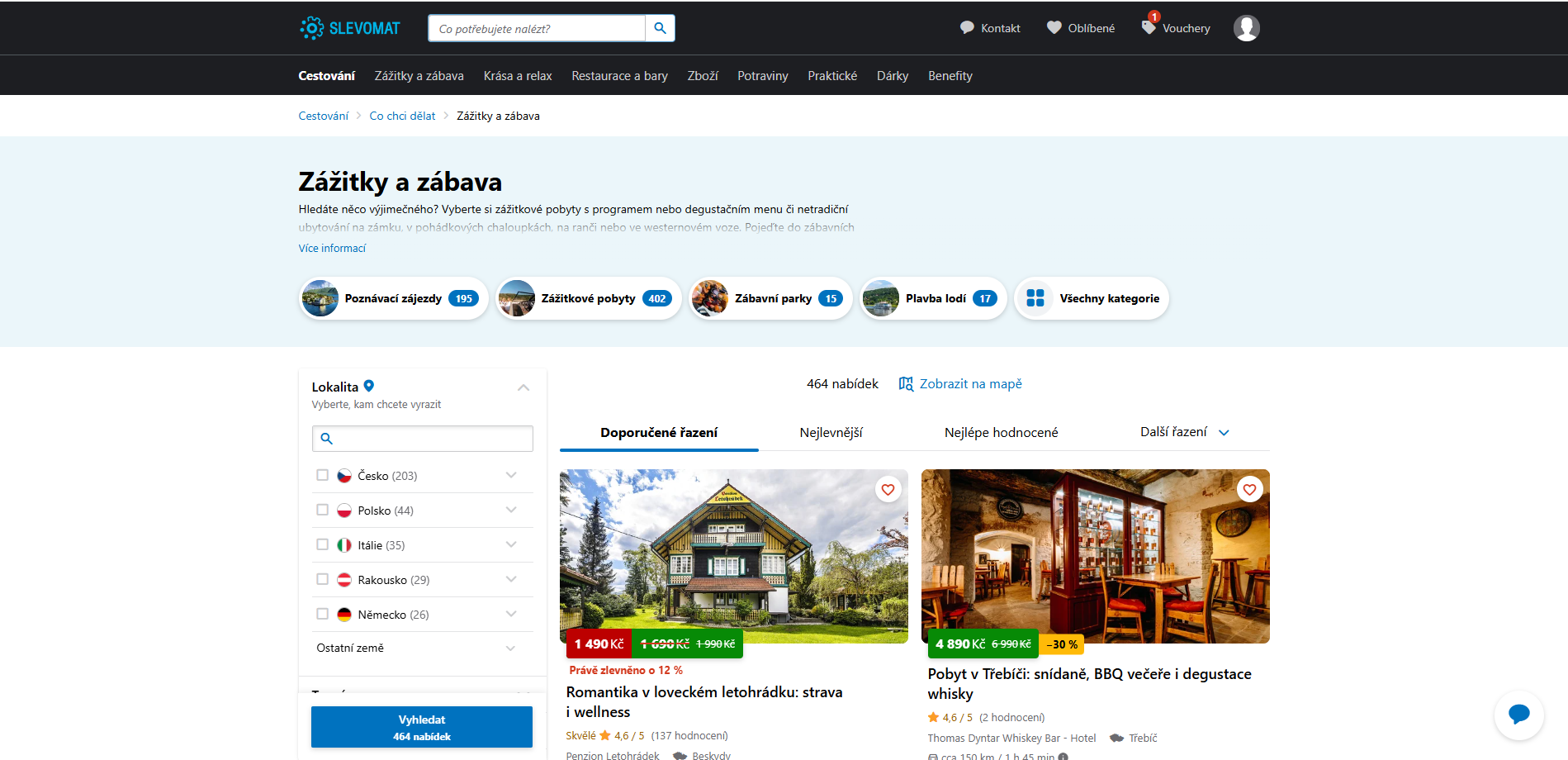Screen dimensions: 1568x760
Task: Open Vouchery tag icon with notification
Action: (1176, 27)
